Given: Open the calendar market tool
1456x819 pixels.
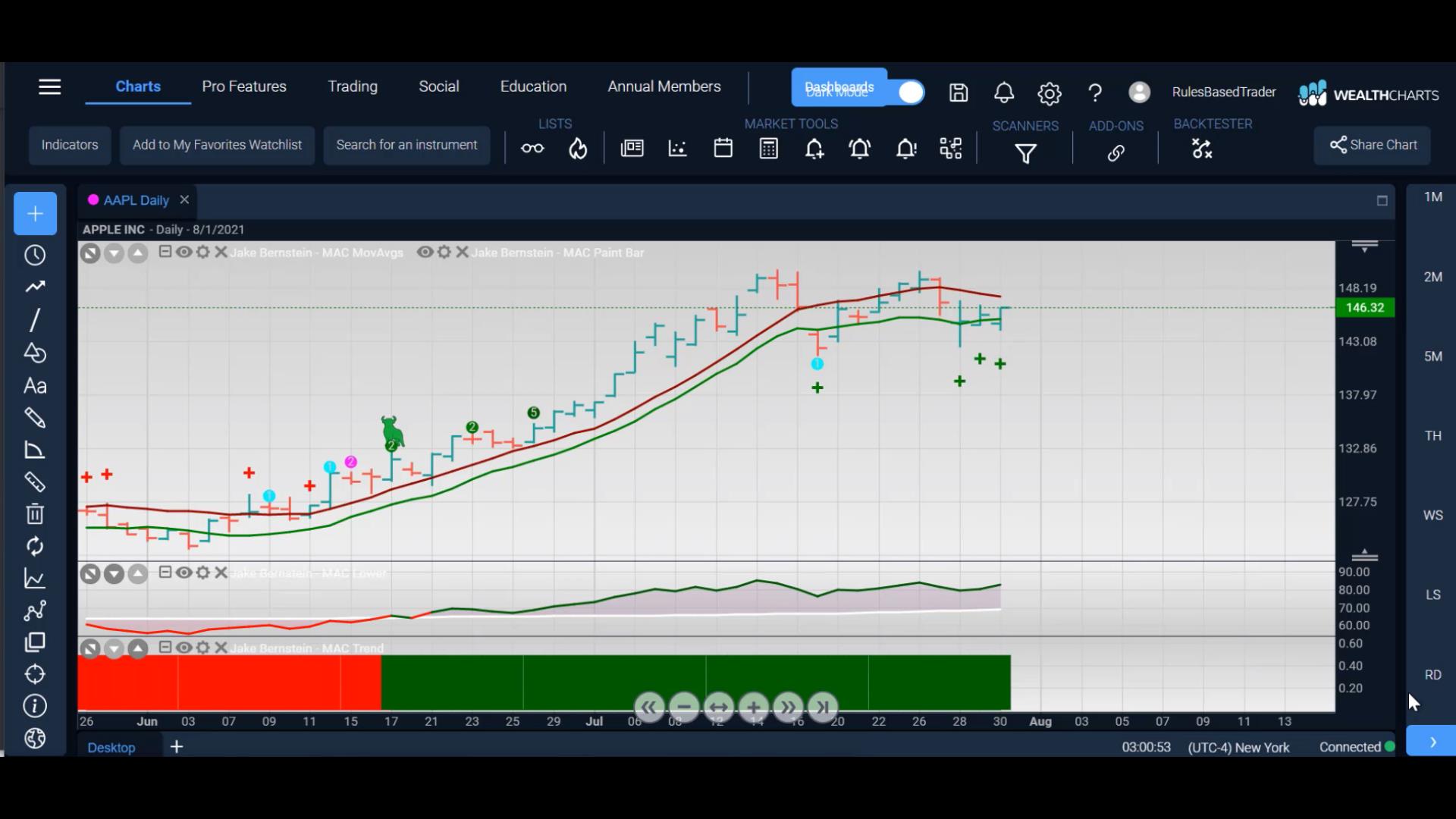Looking at the screenshot, I should [x=723, y=148].
